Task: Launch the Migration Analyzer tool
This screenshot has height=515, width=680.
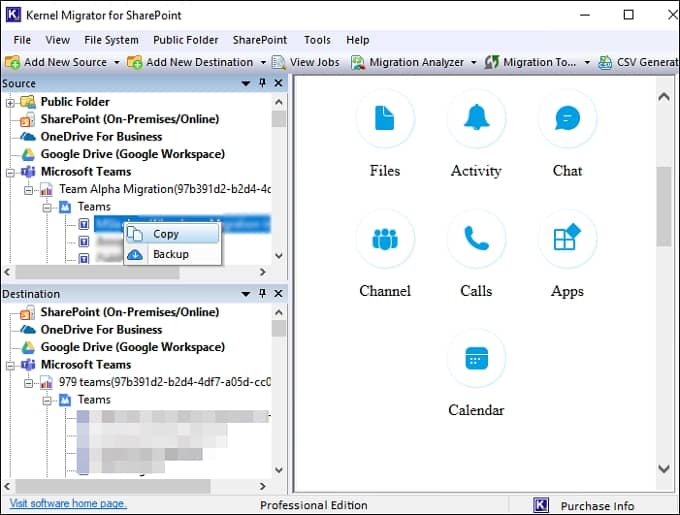Action: click(408, 62)
